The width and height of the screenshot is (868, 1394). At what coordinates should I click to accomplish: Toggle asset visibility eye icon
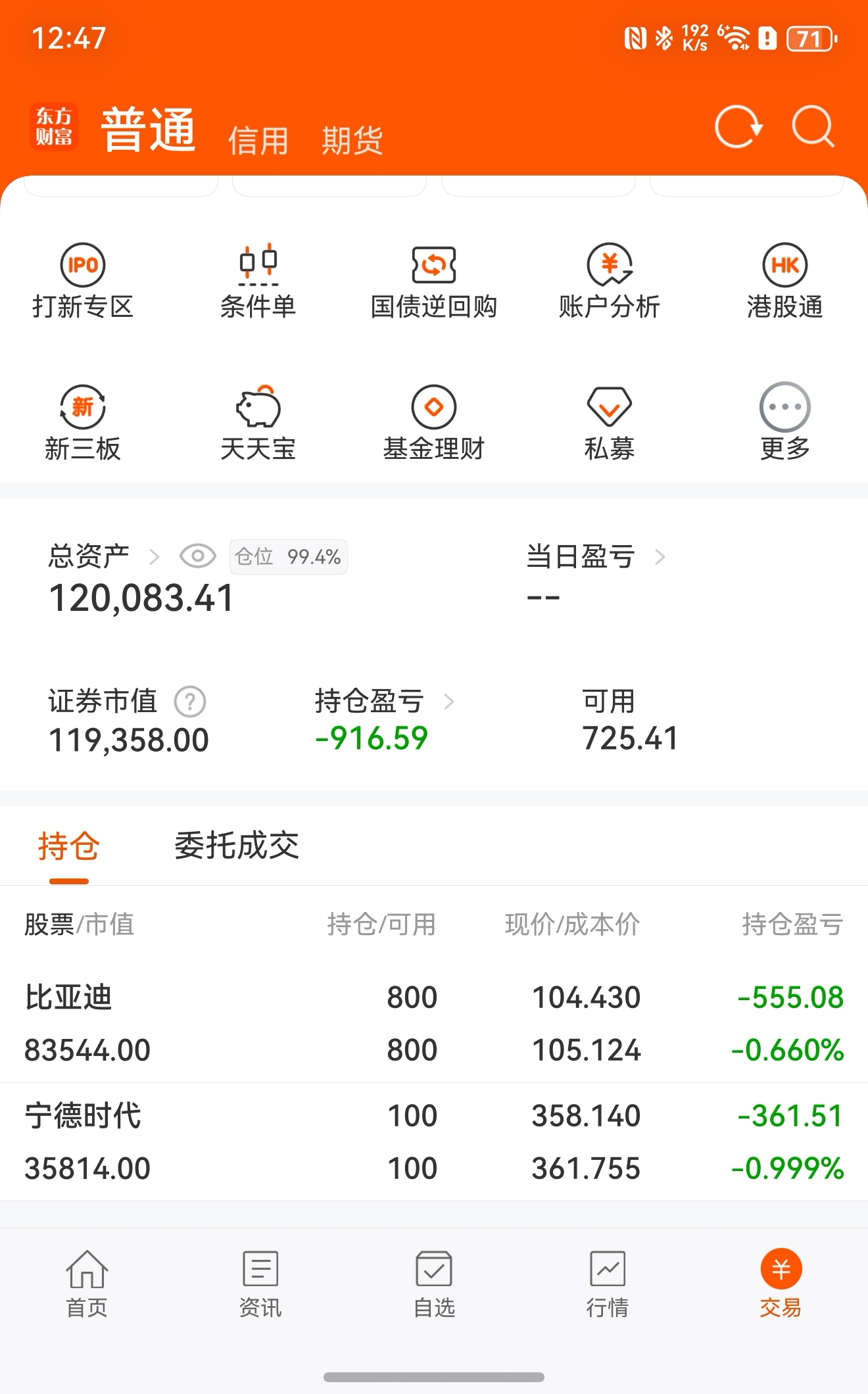[198, 556]
